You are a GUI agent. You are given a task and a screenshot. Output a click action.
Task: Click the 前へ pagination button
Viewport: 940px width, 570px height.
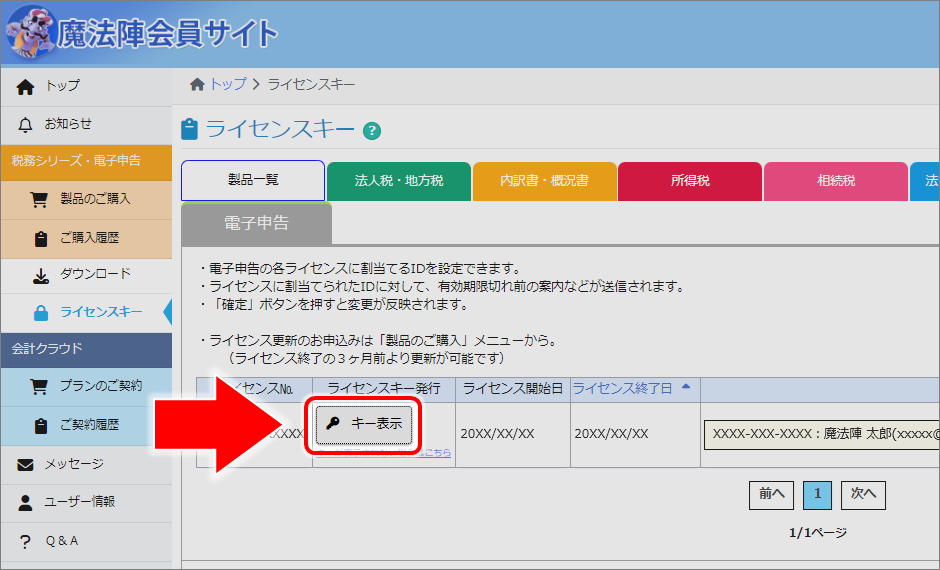pyautogui.click(x=771, y=494)
